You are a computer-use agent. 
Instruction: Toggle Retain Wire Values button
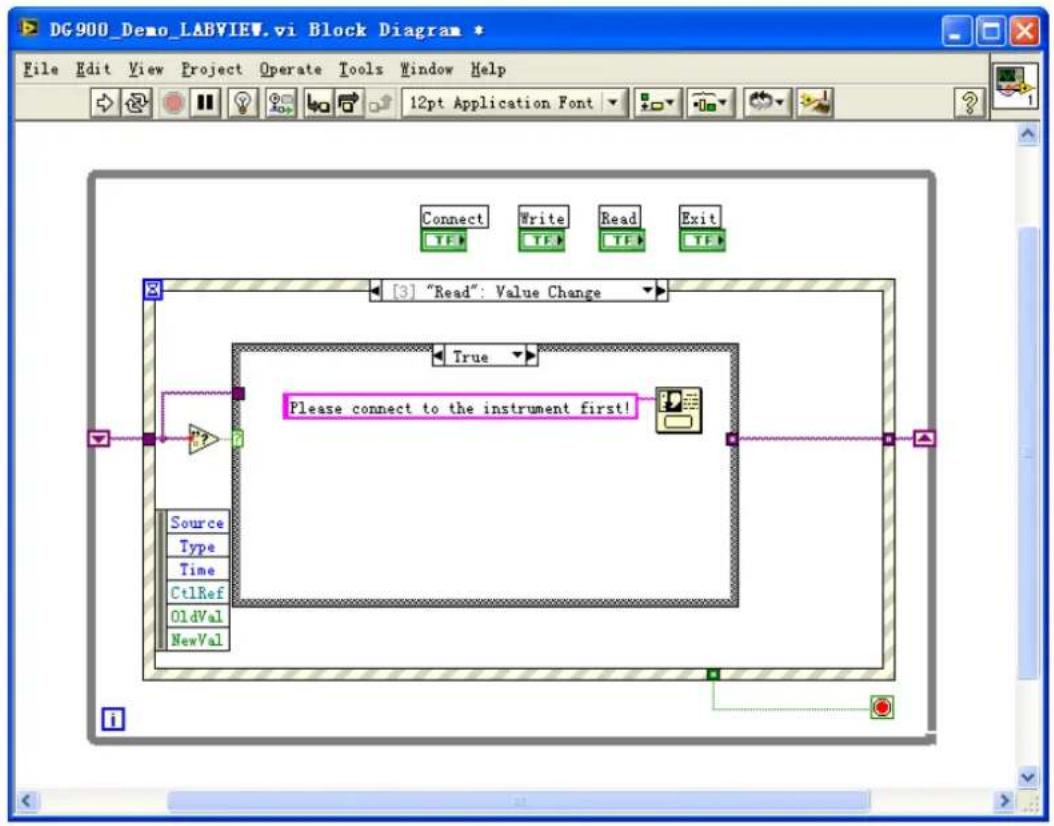281,103
